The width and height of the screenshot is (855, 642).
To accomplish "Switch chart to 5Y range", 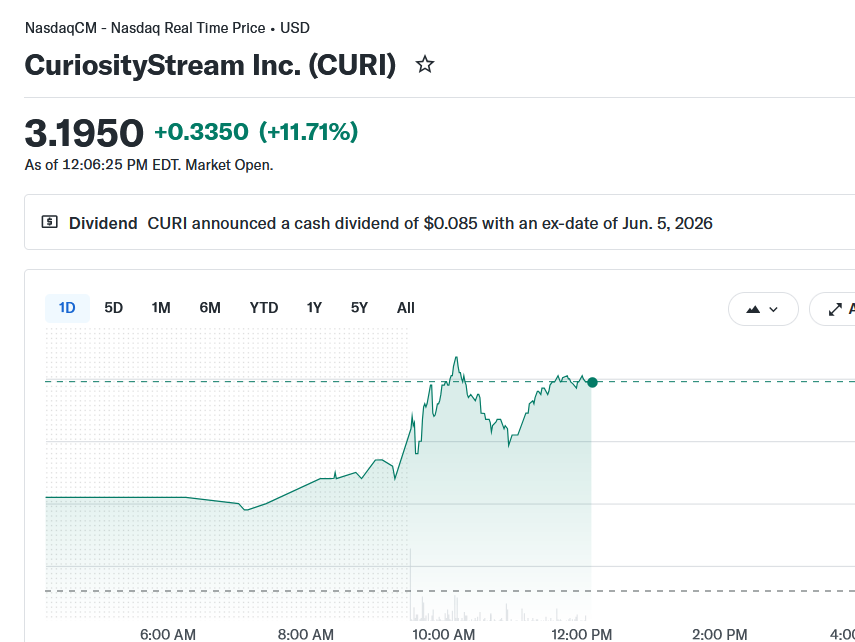I will pyautogui.click(x=359, y=308).
